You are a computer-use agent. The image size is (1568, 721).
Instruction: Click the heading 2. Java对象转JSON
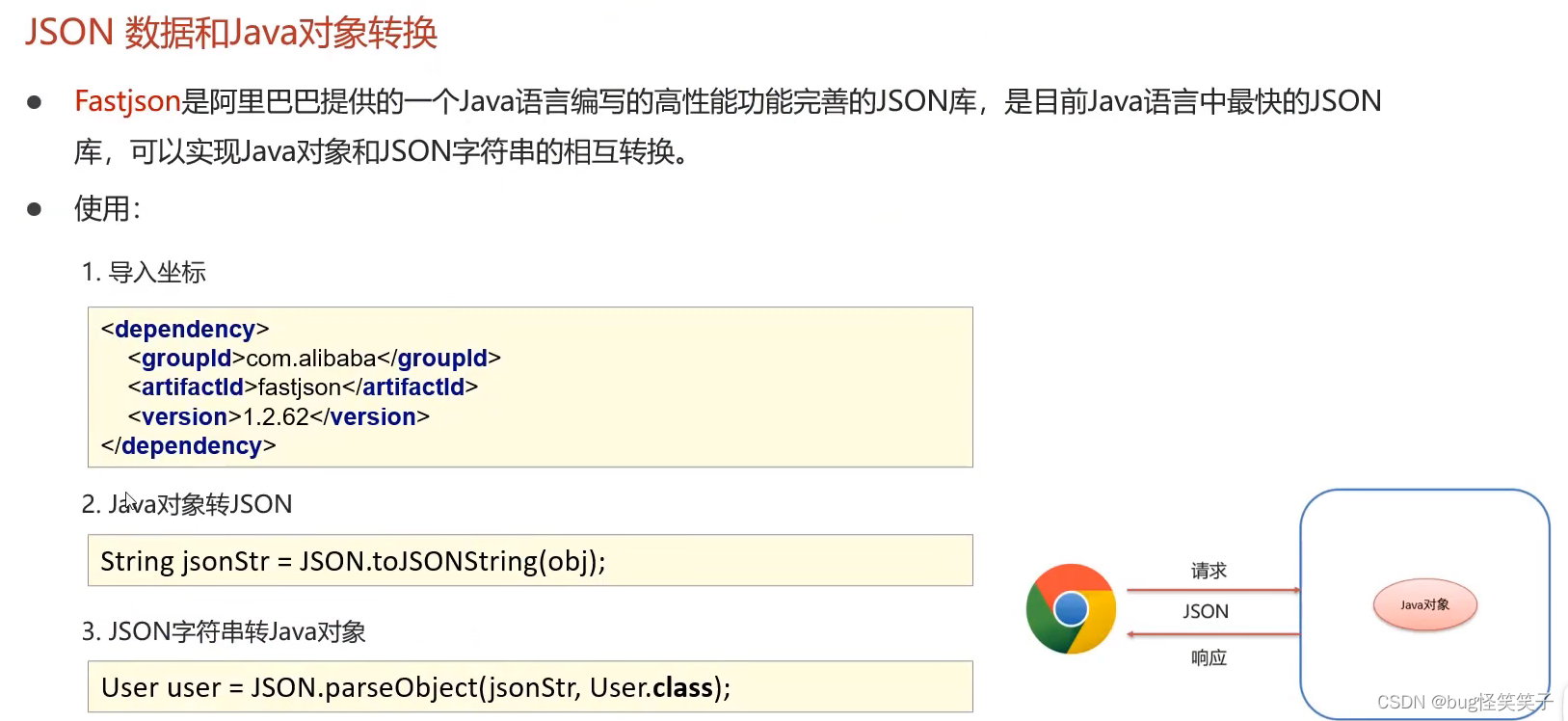click(x=187, y=504)
